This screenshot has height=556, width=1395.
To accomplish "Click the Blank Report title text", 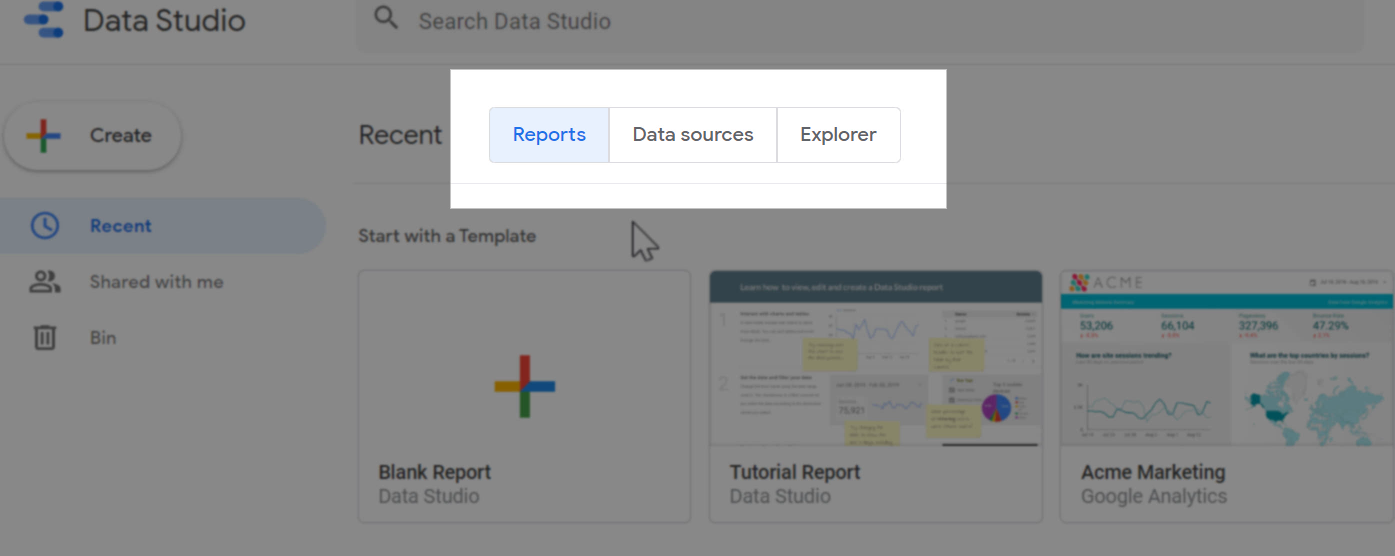I will (x=435, y=472).
